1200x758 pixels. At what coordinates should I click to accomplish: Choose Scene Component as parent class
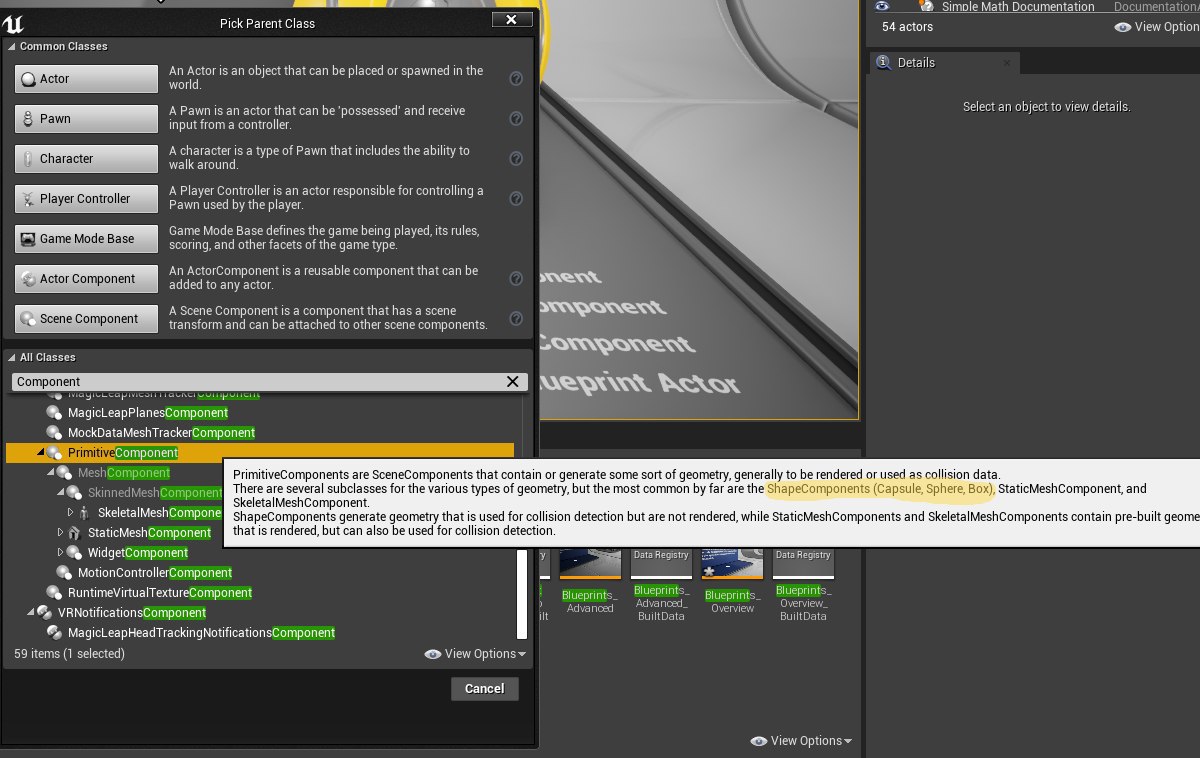click(x=86, y=319)
